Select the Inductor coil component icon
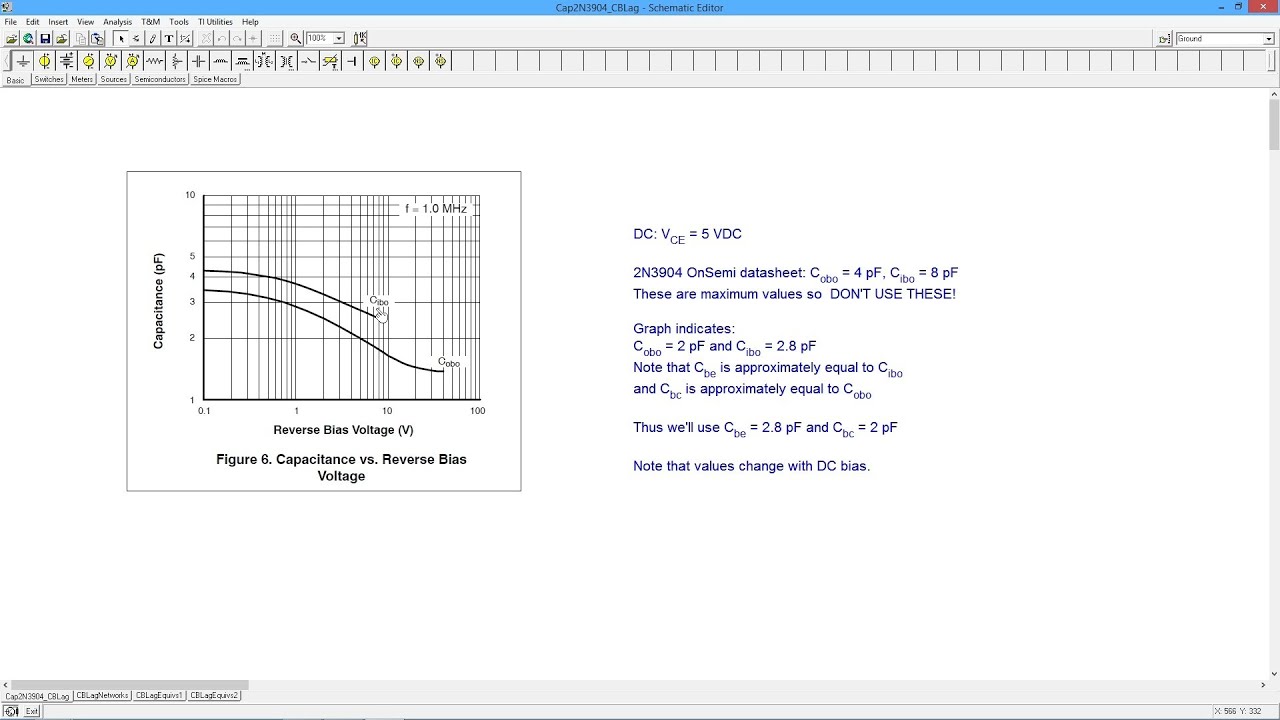 click(x=220, y=61)
